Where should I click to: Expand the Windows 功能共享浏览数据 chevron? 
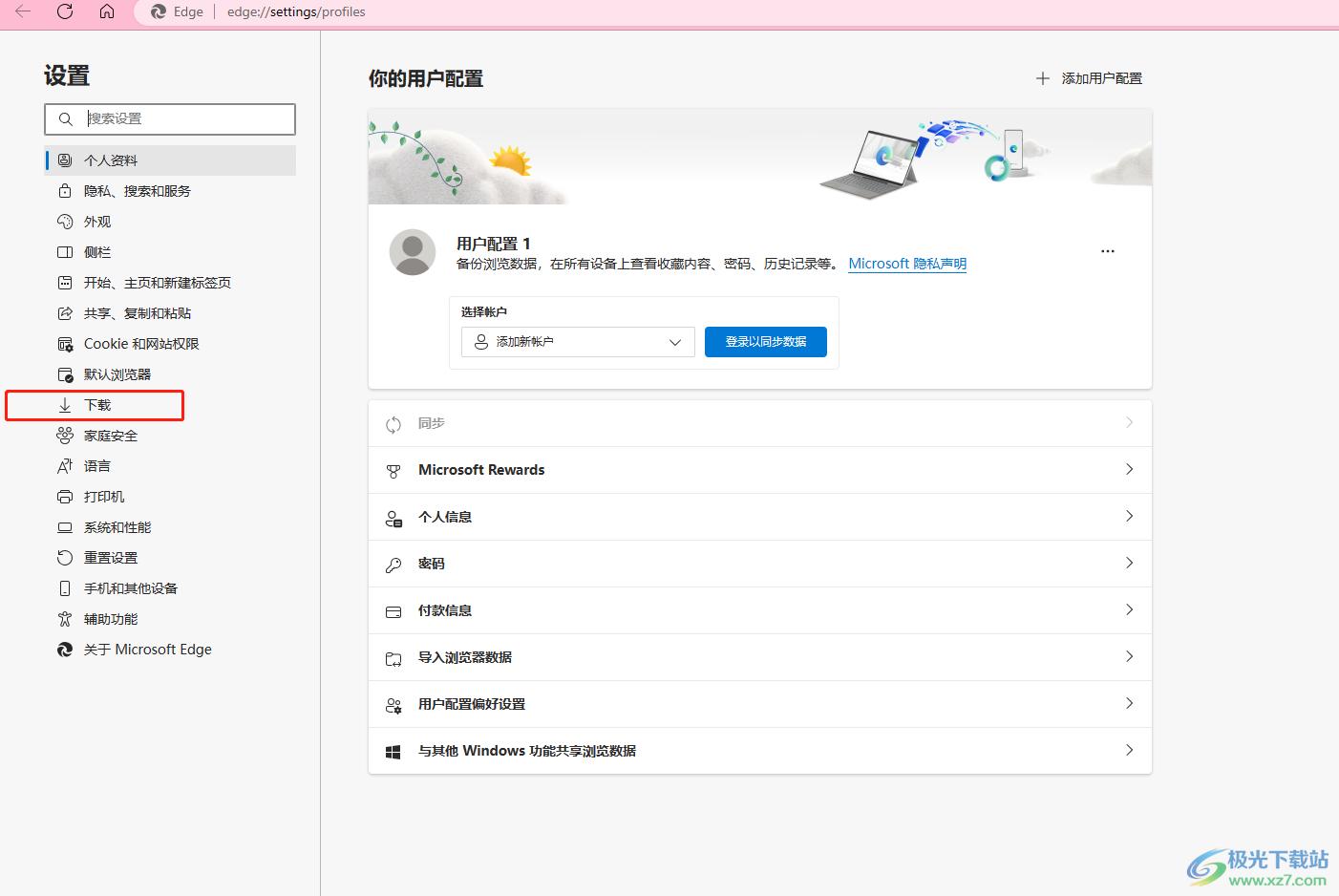1129,750
